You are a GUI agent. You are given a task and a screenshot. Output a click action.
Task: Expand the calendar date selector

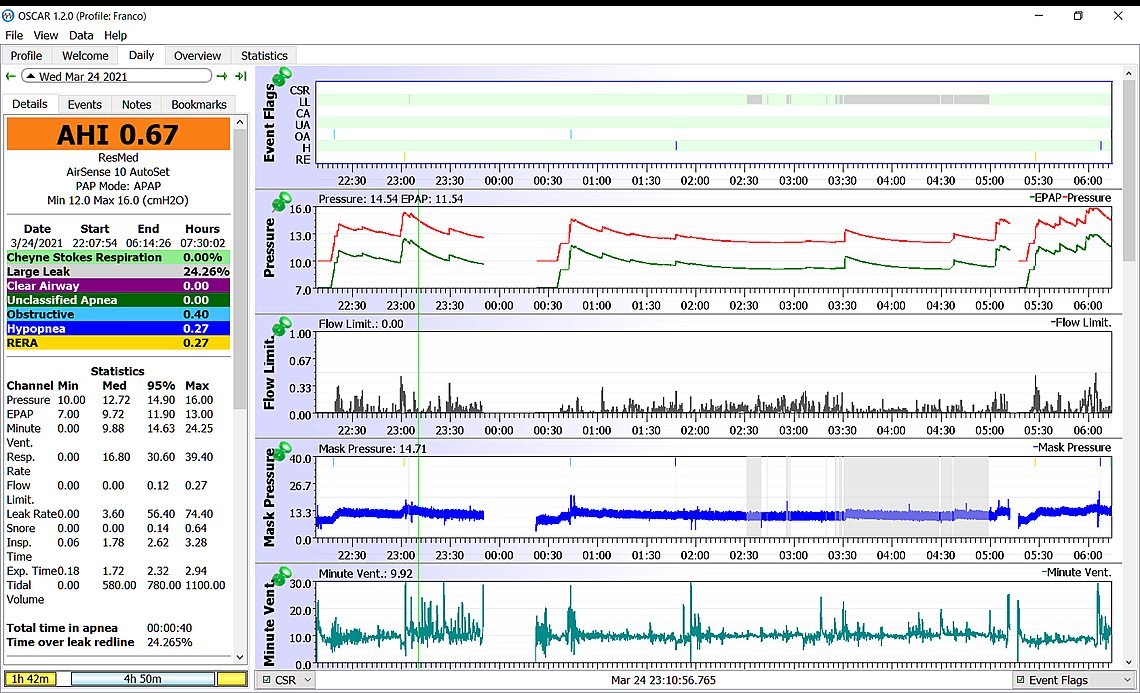tap(31, 76)
